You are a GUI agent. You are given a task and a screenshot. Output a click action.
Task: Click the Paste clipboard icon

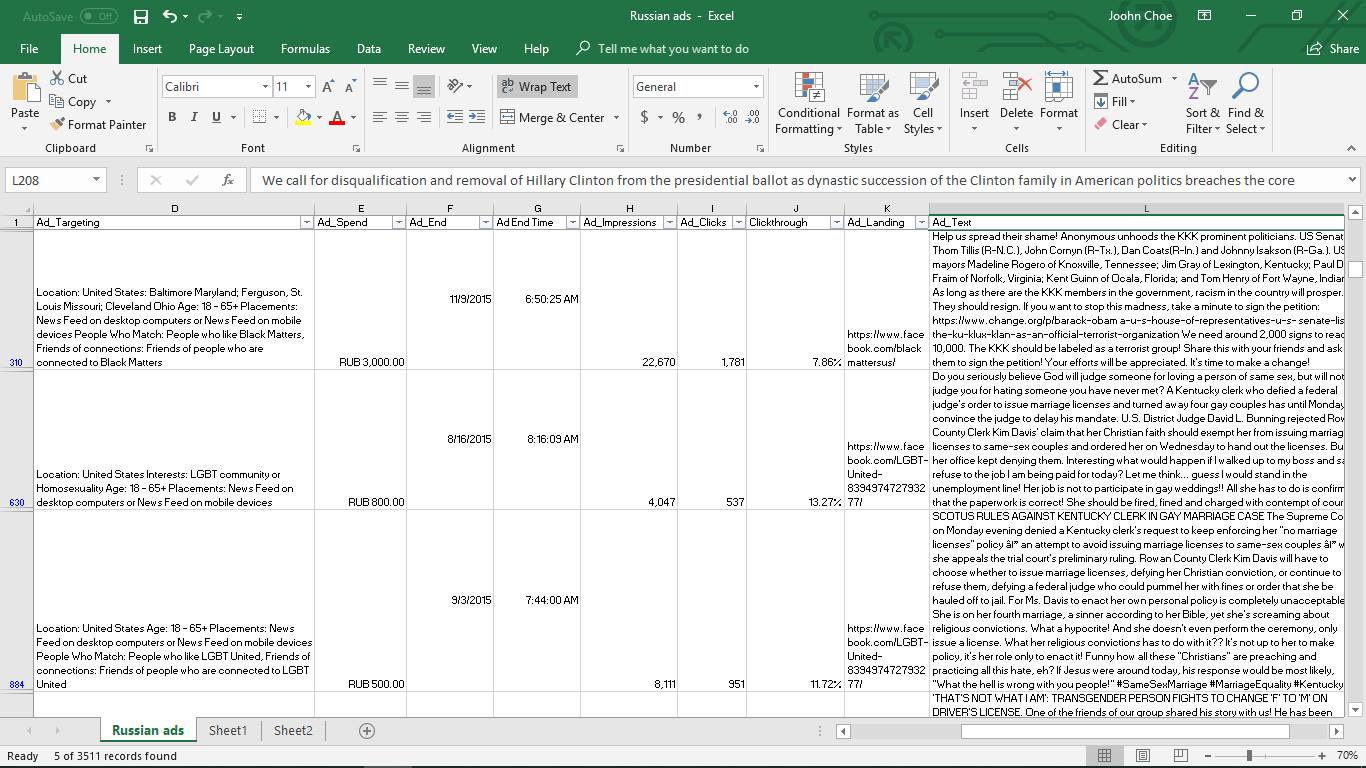click(x=25, y=89)
